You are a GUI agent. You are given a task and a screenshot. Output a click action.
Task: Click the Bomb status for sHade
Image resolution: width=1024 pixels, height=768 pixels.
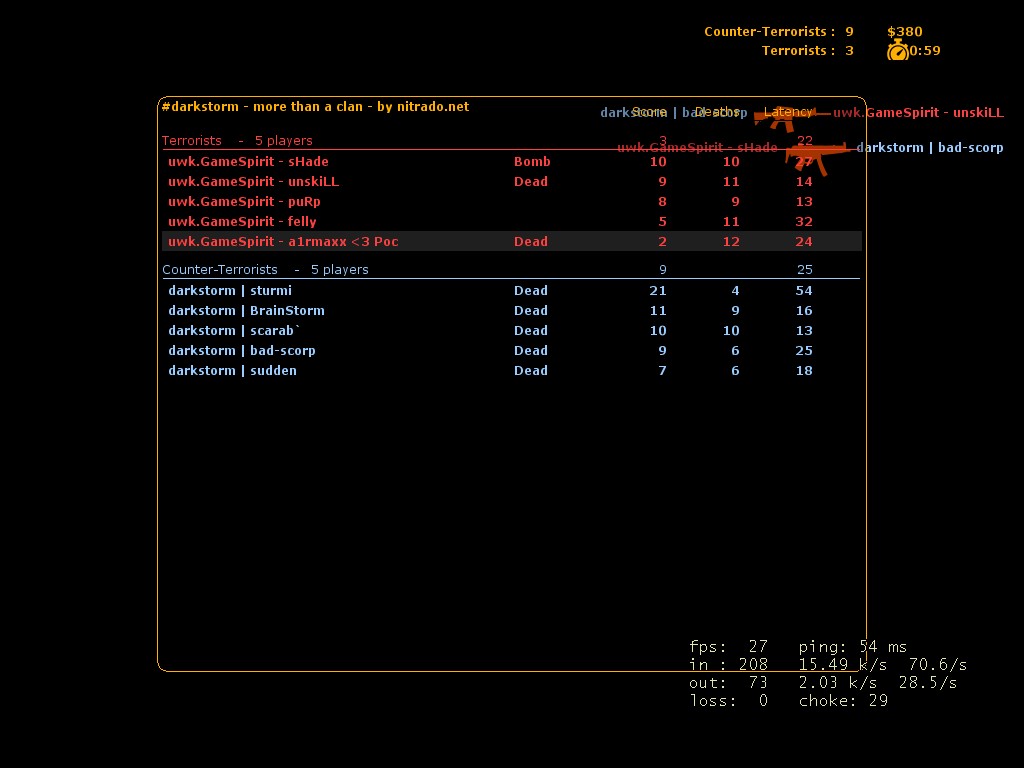click(x=532, y=162)
